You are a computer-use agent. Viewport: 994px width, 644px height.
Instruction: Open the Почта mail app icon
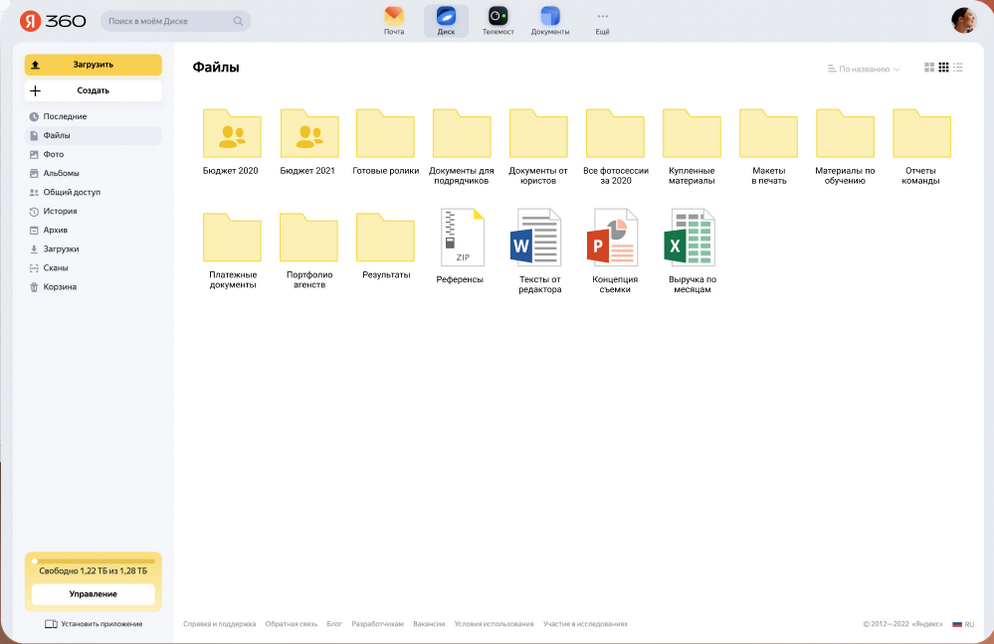[394, 16]
